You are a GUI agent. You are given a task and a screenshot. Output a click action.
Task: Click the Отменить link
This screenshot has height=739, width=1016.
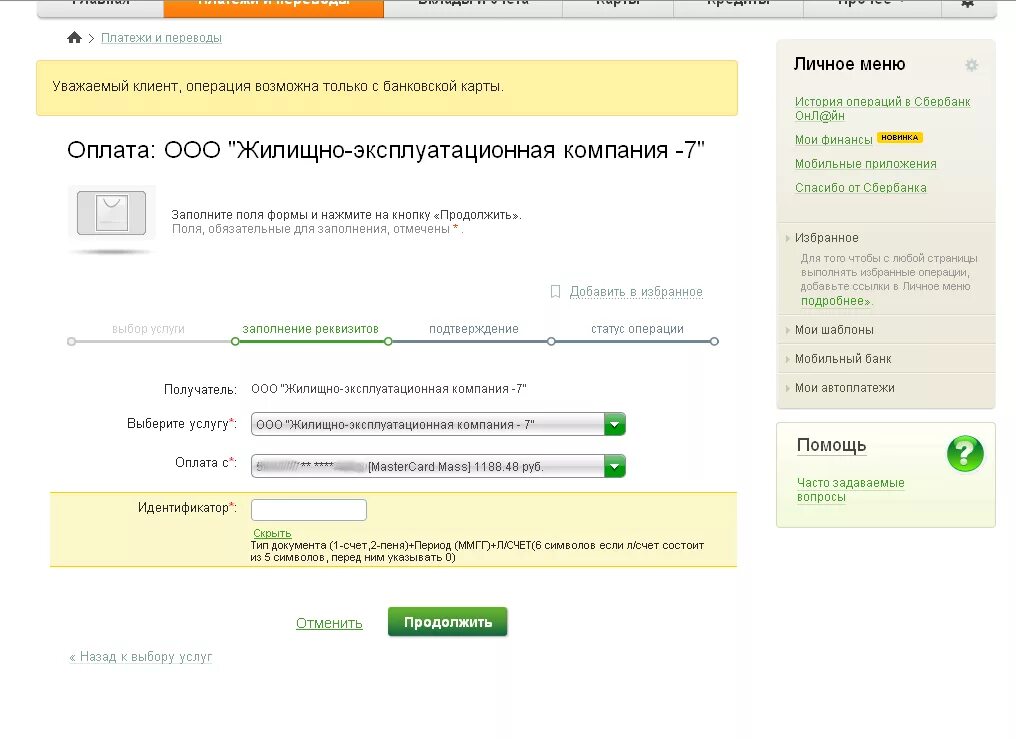pos(329,623)
